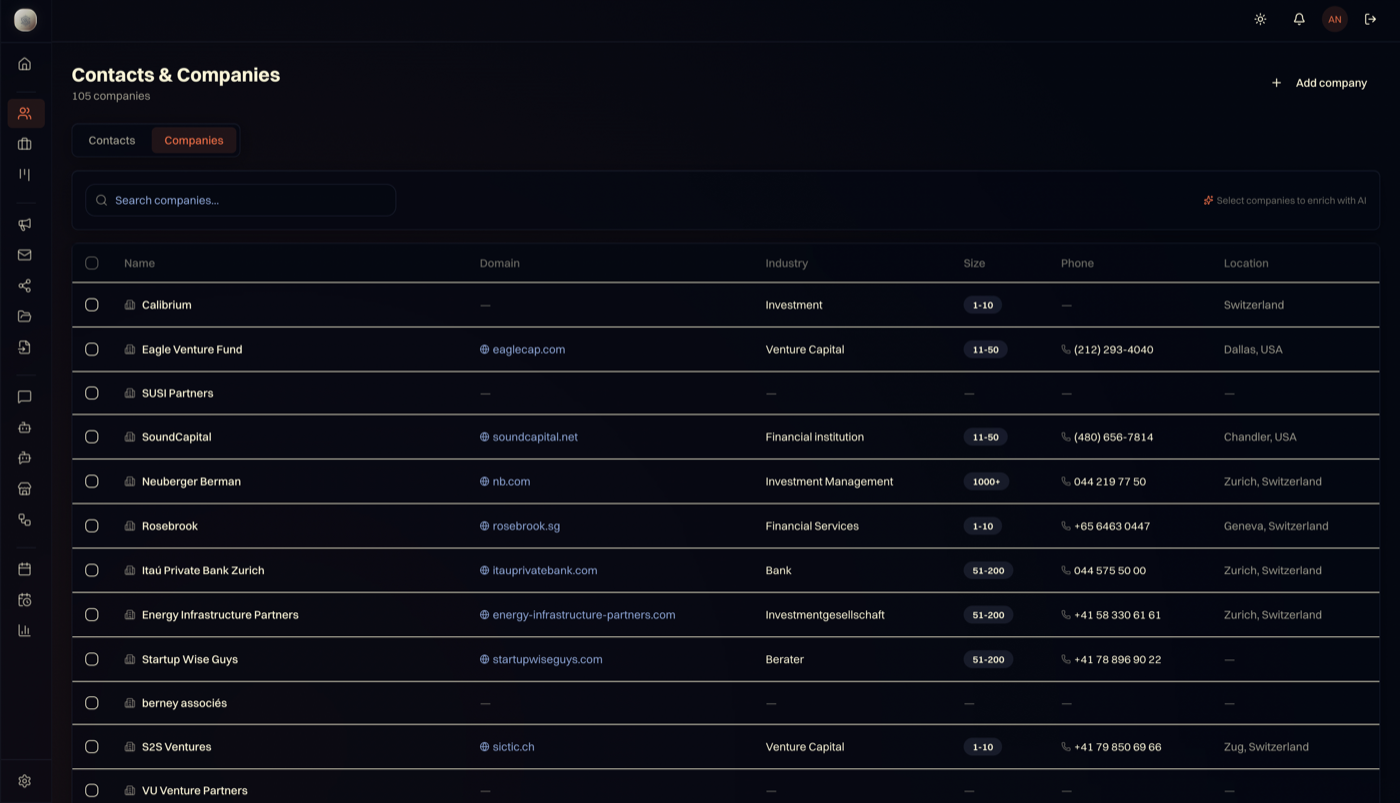1400x803 pixels.
Task: Open the storefront icon in the sidebar
Action: [x=25, y=489]
